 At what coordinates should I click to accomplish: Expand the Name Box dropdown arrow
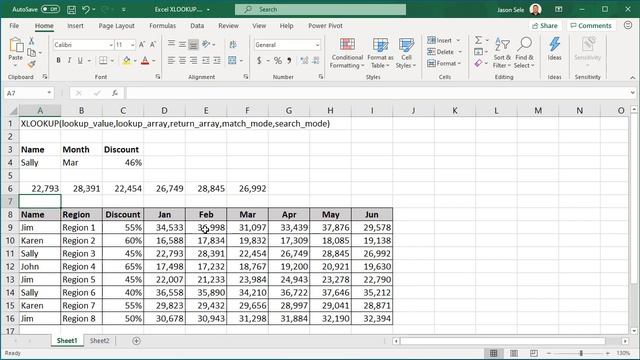49,93
